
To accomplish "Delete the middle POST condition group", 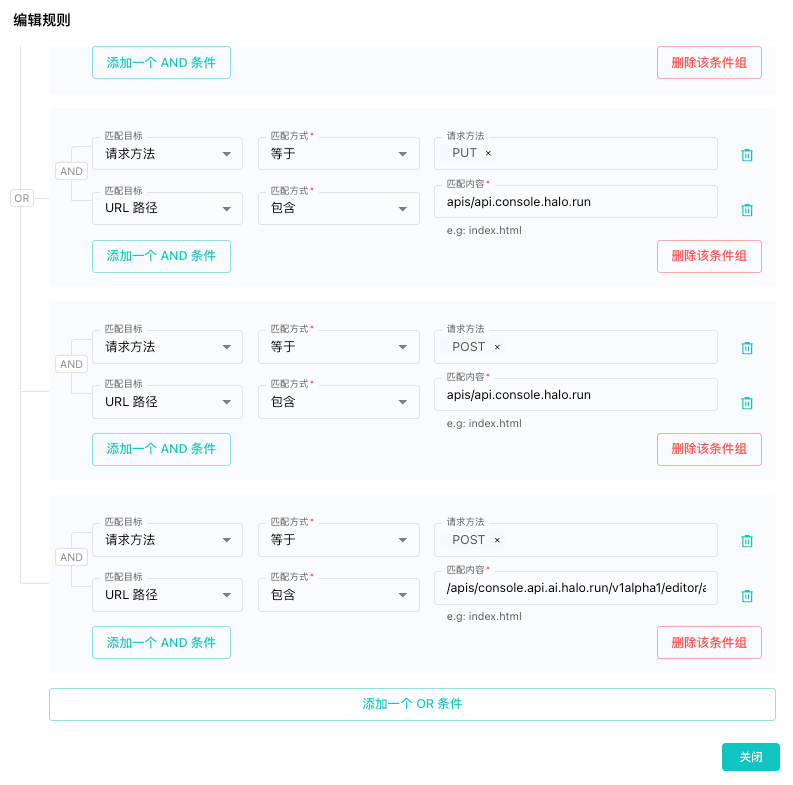I will [x=709, y=449].
